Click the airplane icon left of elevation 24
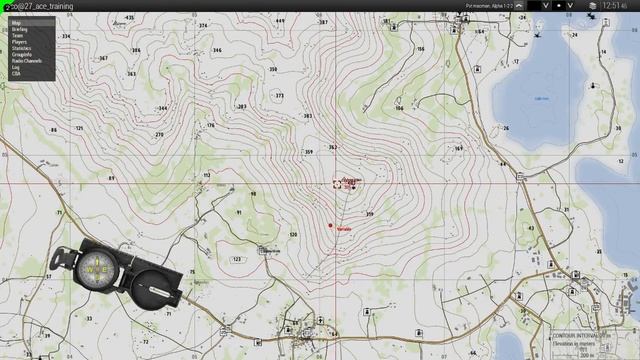Image resolution: width=640 pixels, height=360 pixels. click(x=538, y=36)
